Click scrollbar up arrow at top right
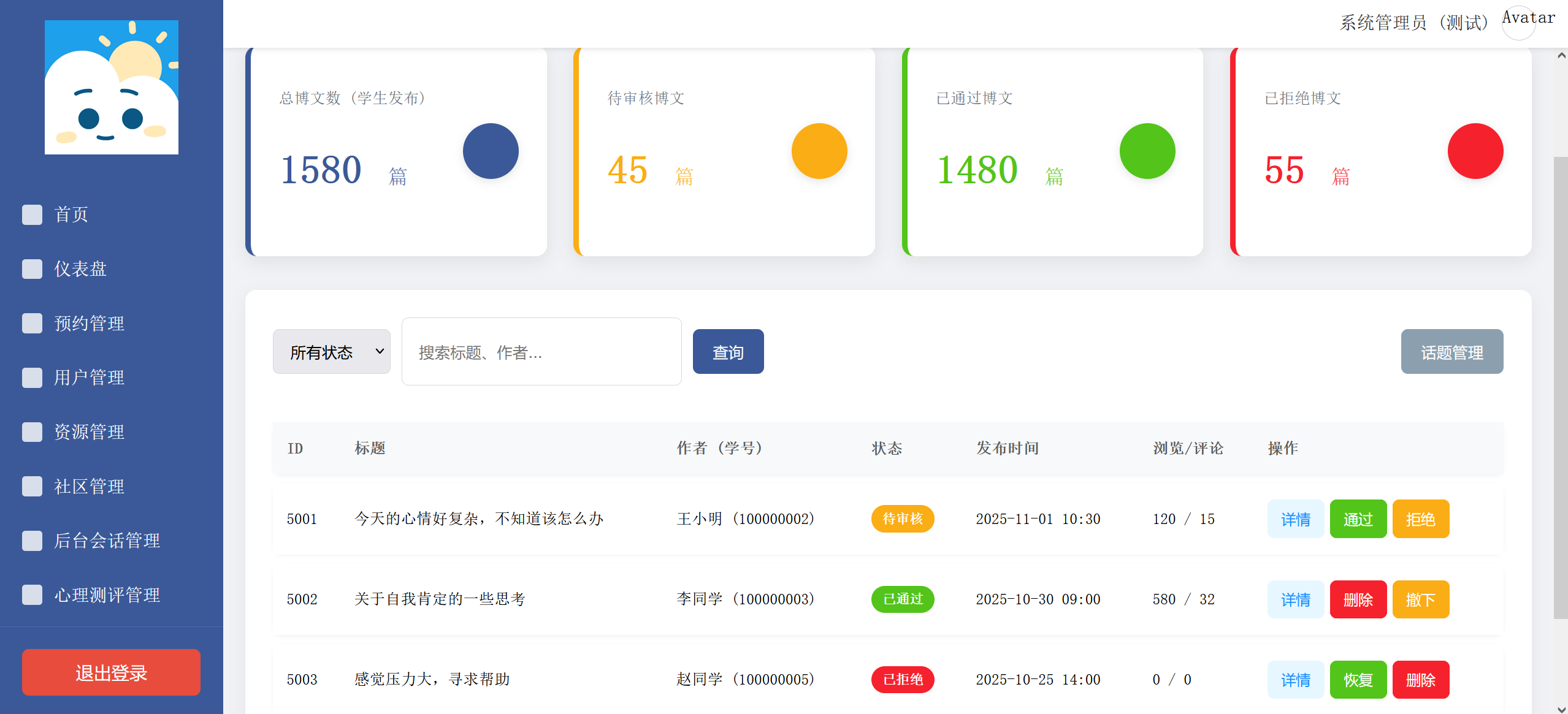The image size is (1568, 714). click(x=1561, y=56)
